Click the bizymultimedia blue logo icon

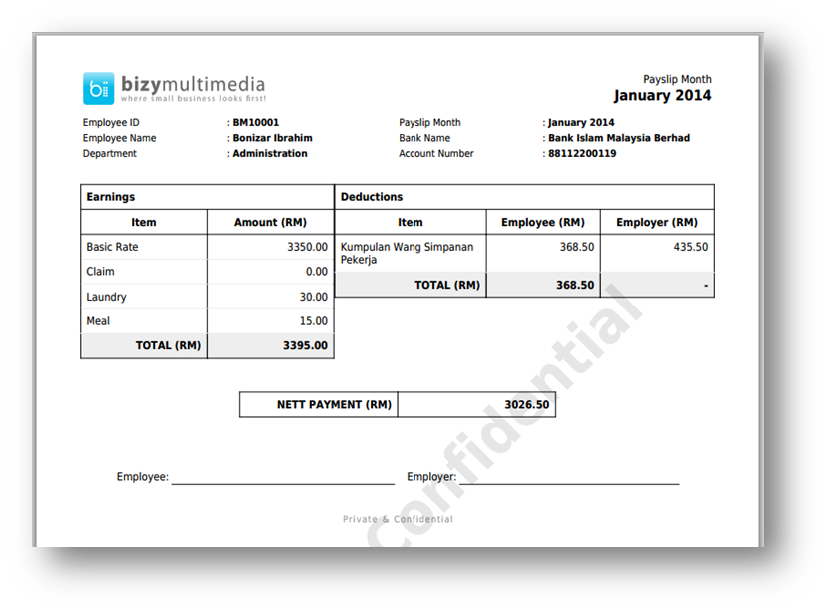(x=98, y=88)
